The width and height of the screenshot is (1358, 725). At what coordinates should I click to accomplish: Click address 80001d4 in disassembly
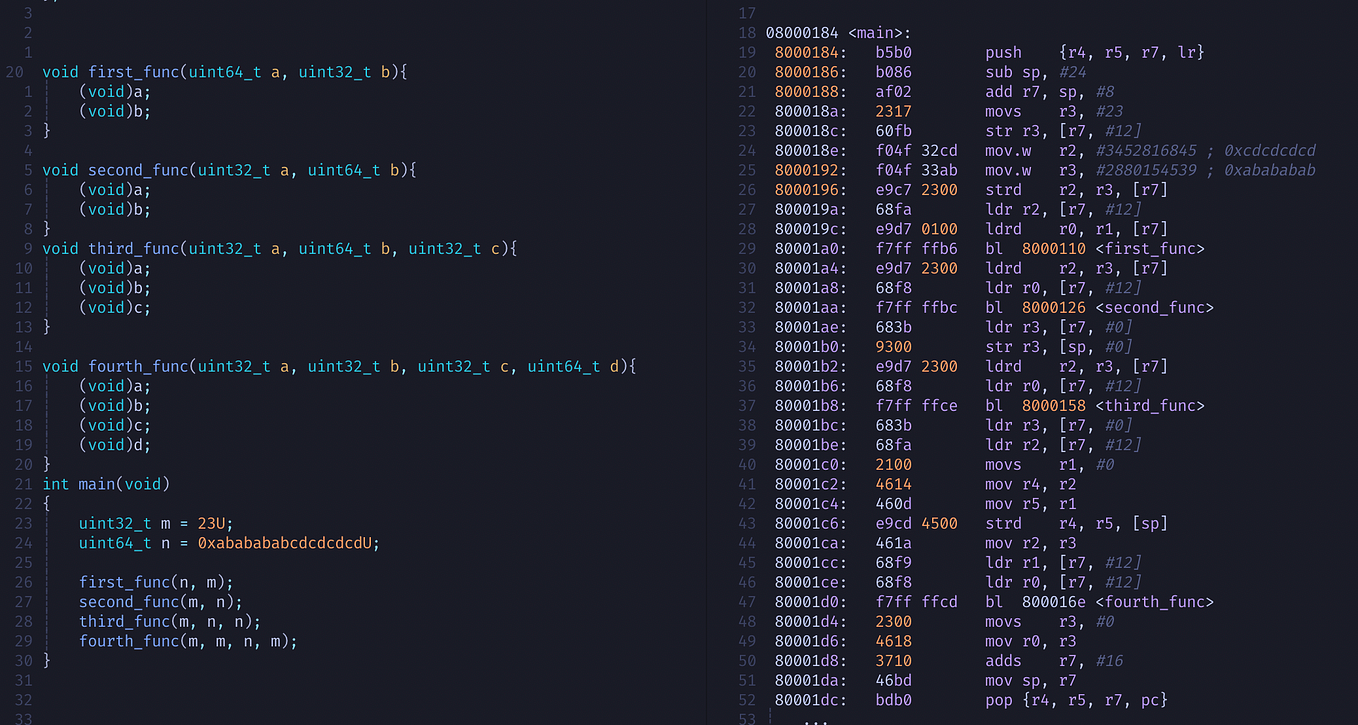tap(811, 621)
